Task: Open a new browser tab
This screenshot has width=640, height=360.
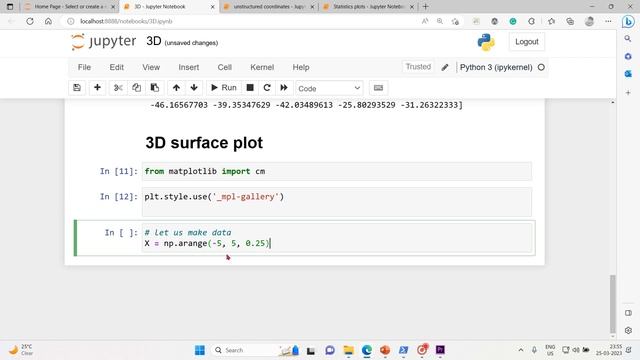Action: click(x=425, y=7)
